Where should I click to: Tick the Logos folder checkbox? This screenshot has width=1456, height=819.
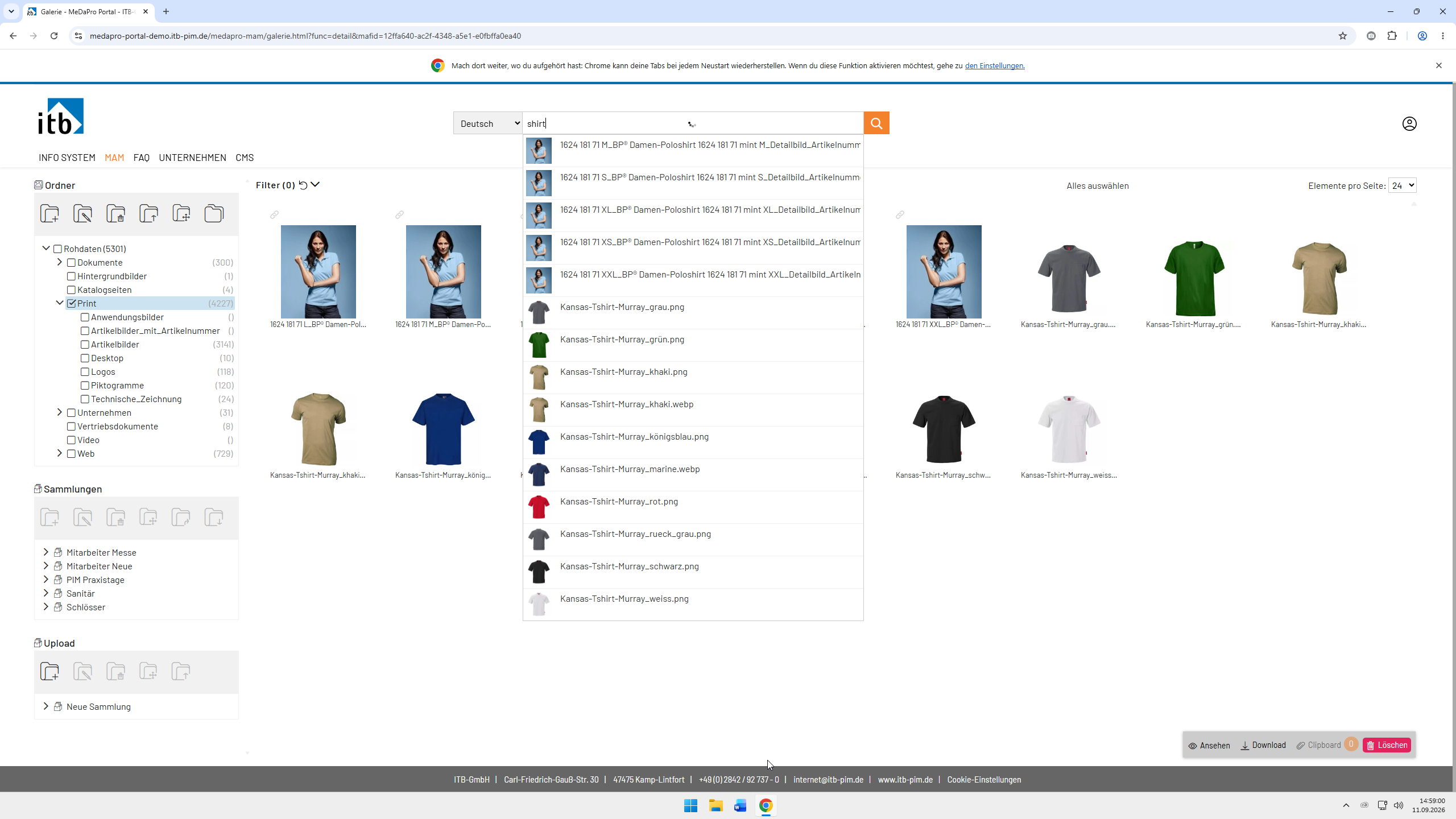(x=85, y=372)
